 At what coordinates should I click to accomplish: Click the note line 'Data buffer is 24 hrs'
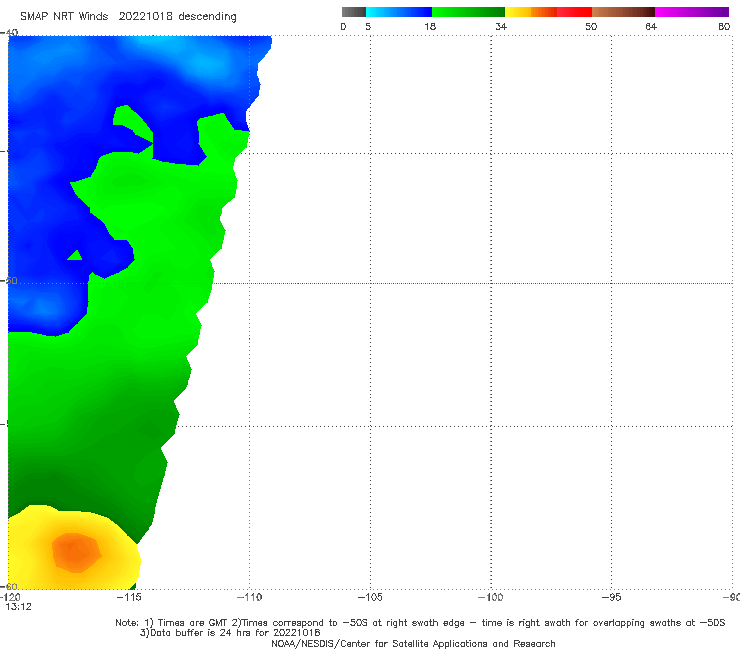tap(230, 633)
